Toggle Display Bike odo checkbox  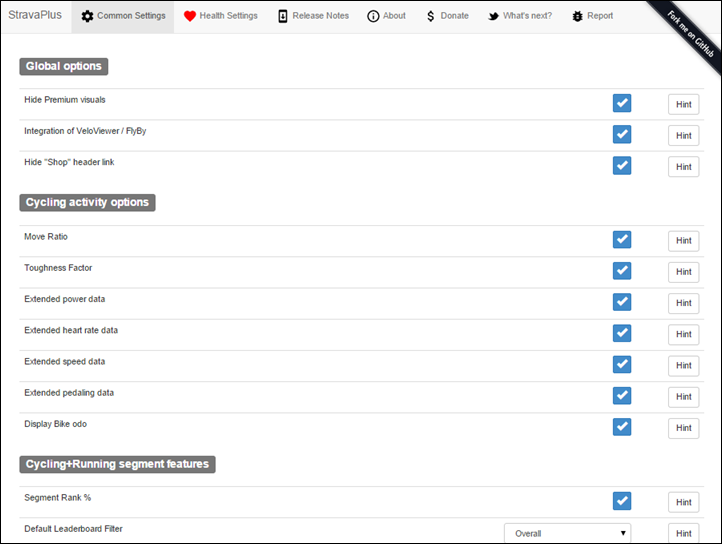(622, 427)
